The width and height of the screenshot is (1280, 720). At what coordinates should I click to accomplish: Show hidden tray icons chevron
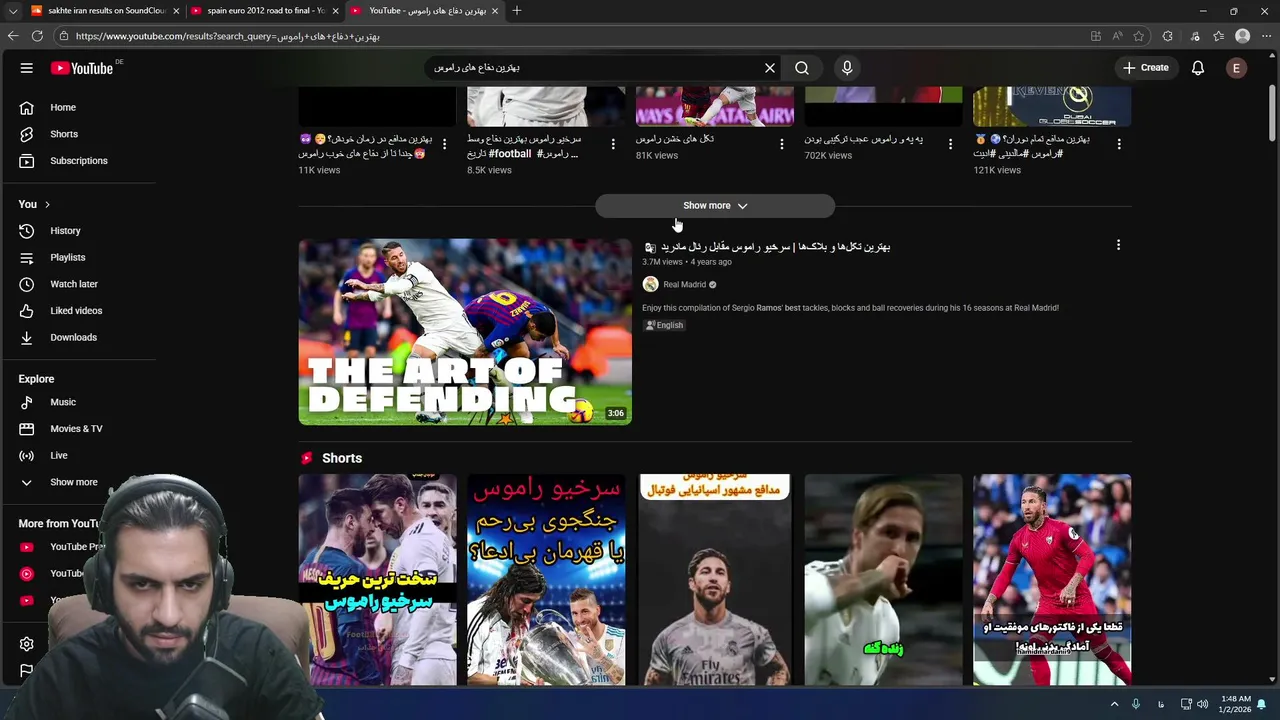(x=1114, y=704)
